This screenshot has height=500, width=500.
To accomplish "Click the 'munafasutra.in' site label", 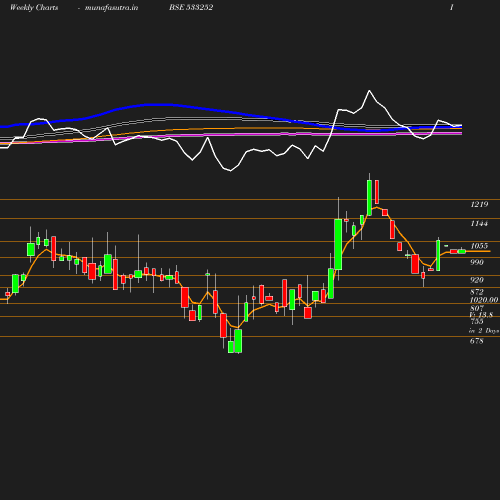I will [111, 8].
